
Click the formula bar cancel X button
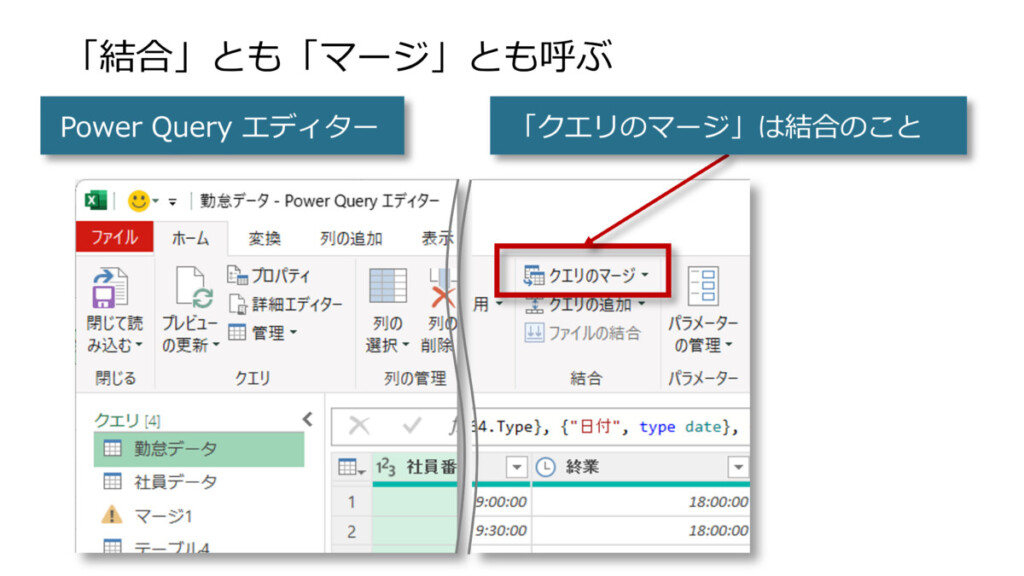(358, 426)
